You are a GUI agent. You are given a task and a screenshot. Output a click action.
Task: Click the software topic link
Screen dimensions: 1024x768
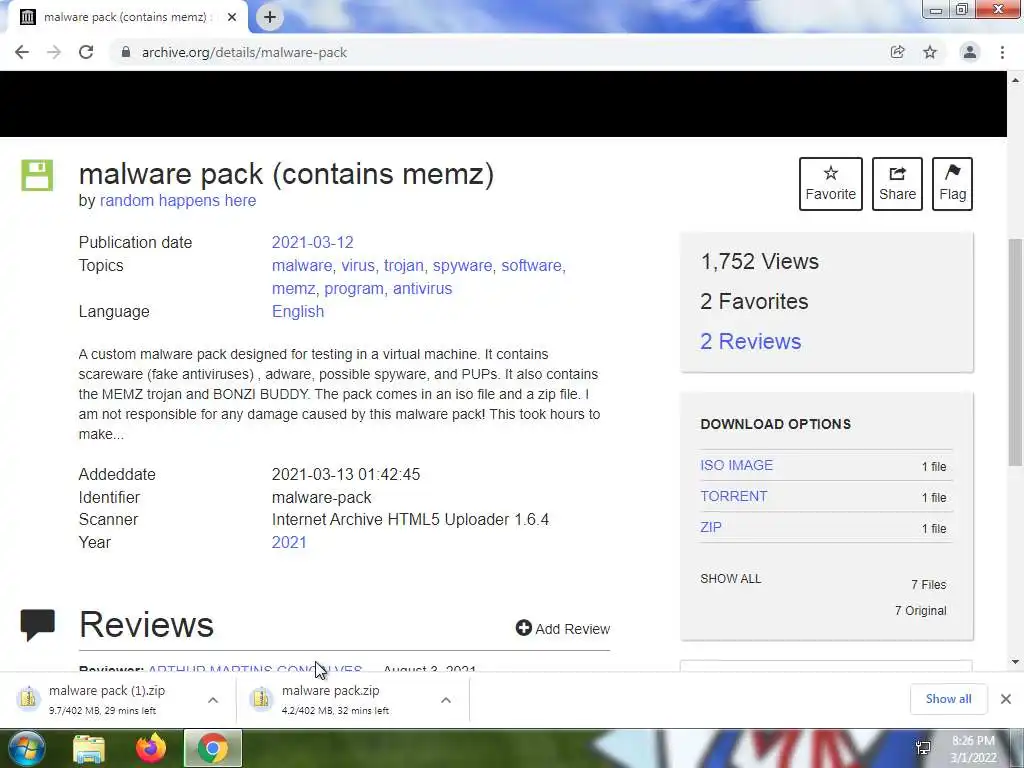coord(531,266)
